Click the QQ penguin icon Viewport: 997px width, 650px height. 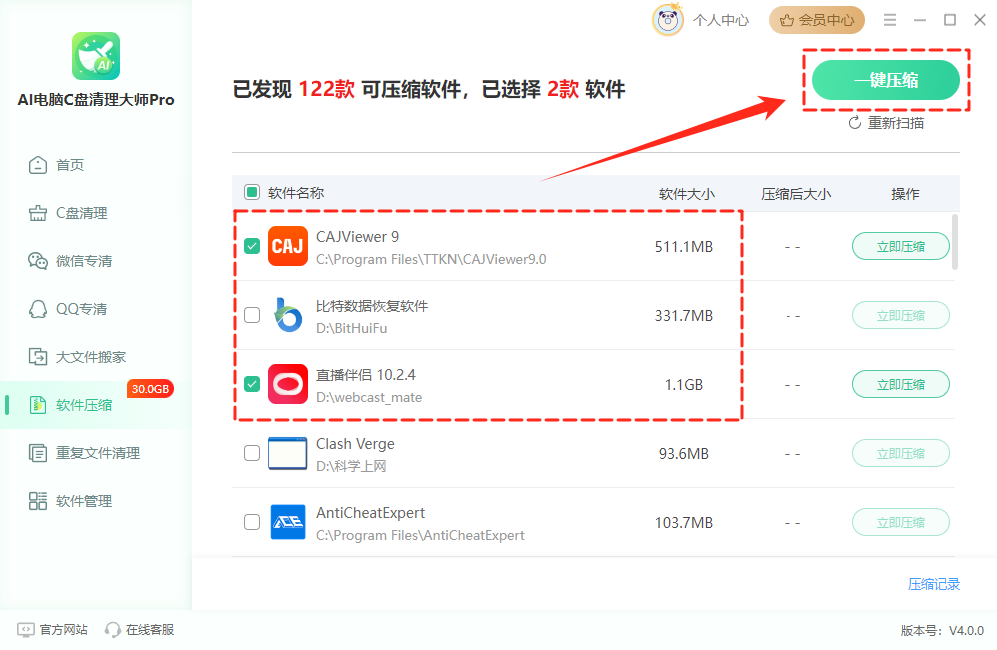tap(38, 309)
